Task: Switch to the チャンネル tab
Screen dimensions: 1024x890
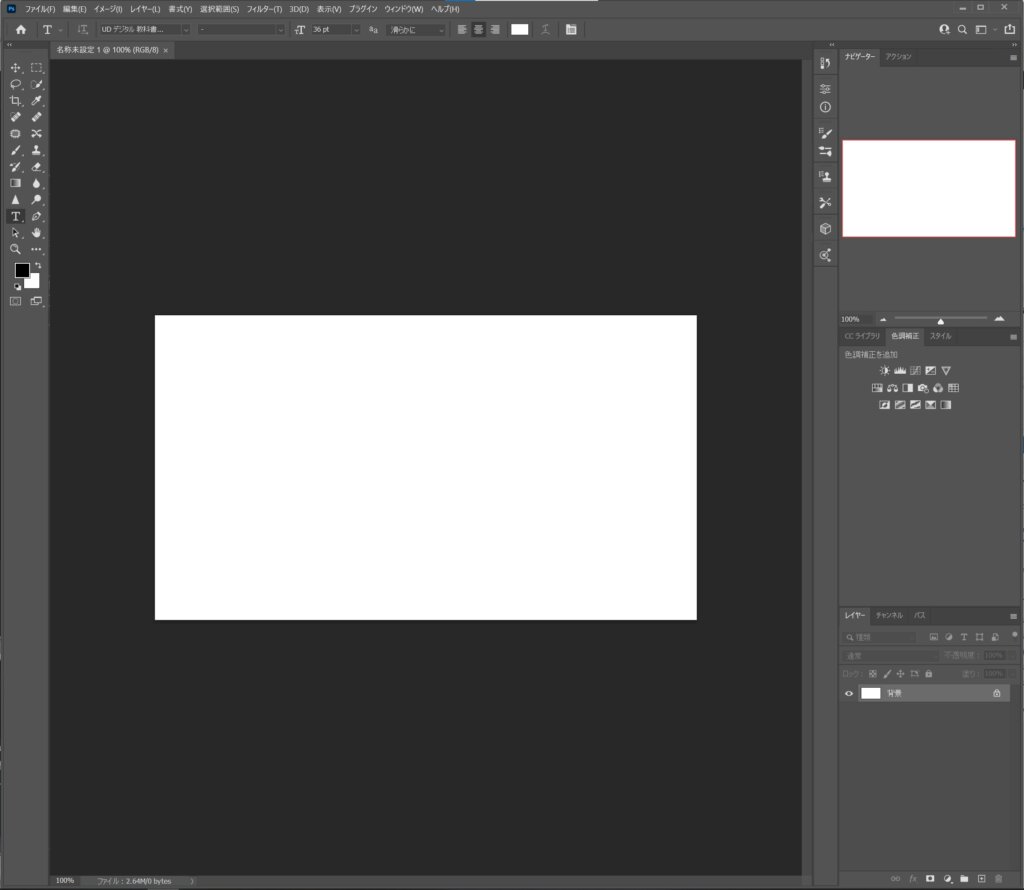Action: (889, 615)
